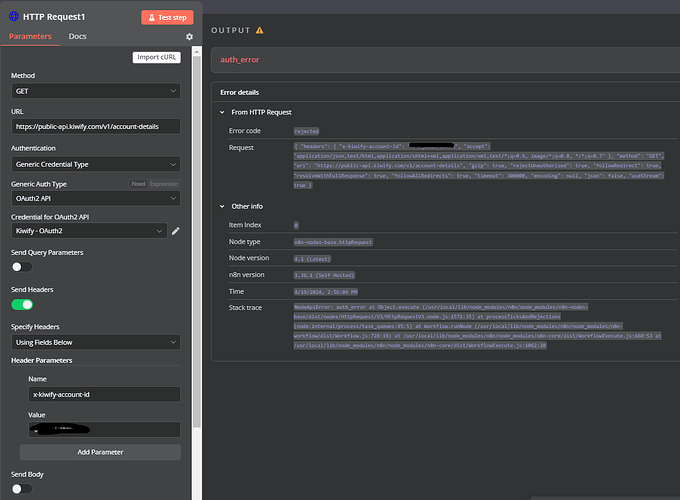Image resolution: width=680 pixels, height=500 pixels.
Task: Switch to the Docs tab
Action: (x=77, y=36)
